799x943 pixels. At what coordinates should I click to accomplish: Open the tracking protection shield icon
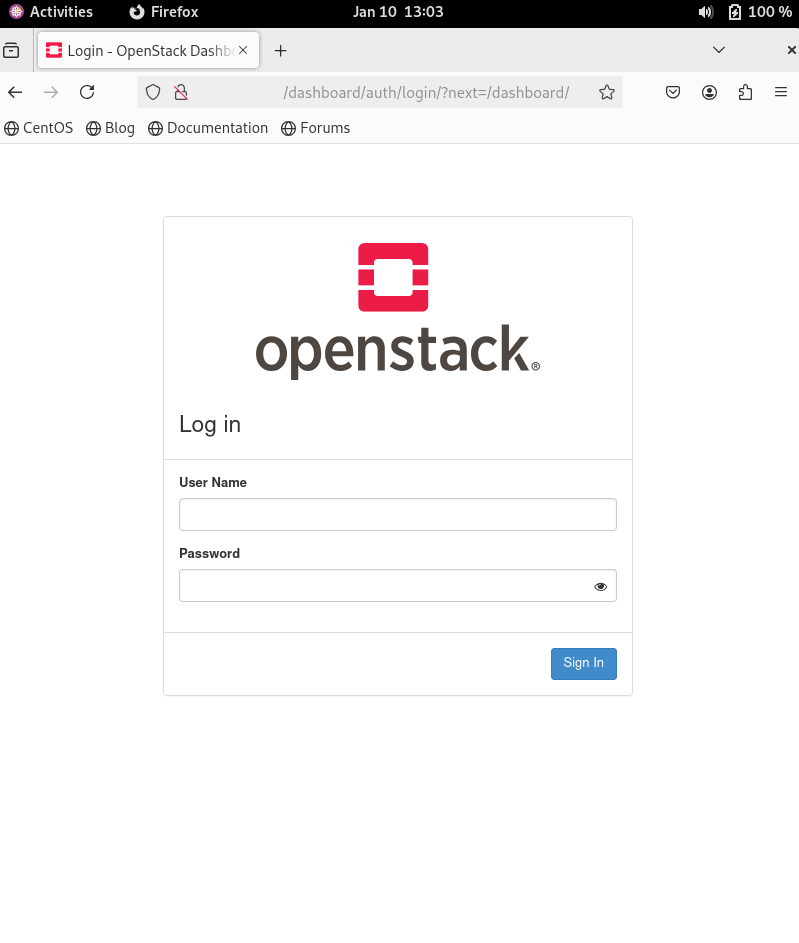click(x=153, y=92)
